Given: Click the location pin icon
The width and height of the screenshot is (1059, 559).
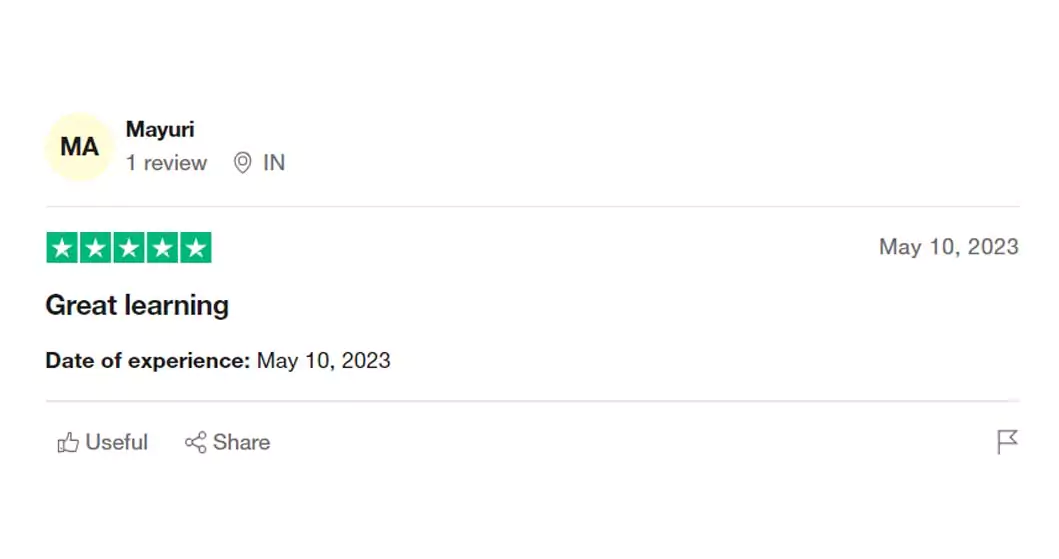Looking at the screenshot, I should coord(242,163).
